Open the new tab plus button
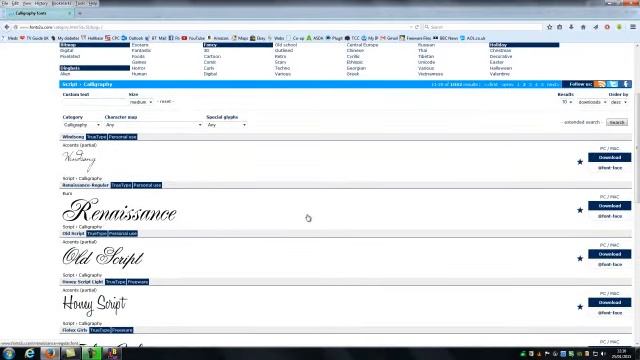 80,13
